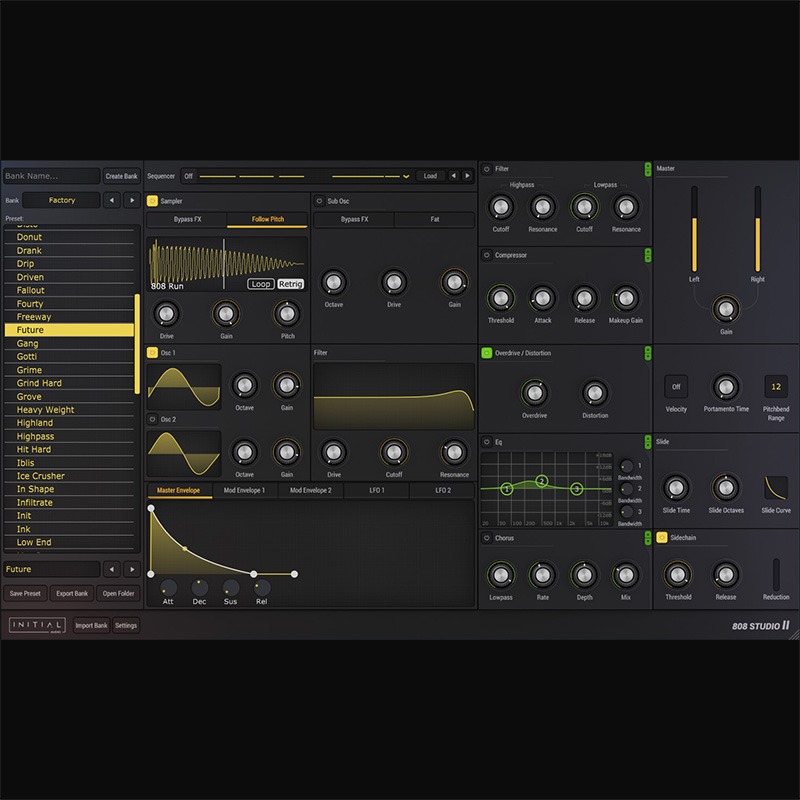800x800 pixels.
Task: Click the Lowpass Resonance knob
Action: click(x=626, y=207)
